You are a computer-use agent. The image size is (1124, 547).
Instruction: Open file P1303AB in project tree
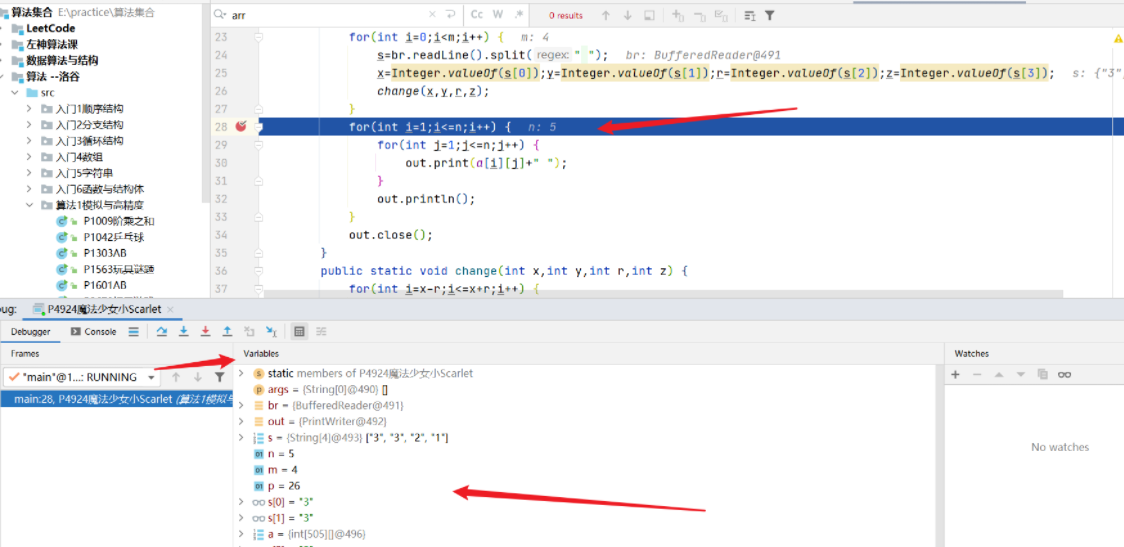pos(105,253)
